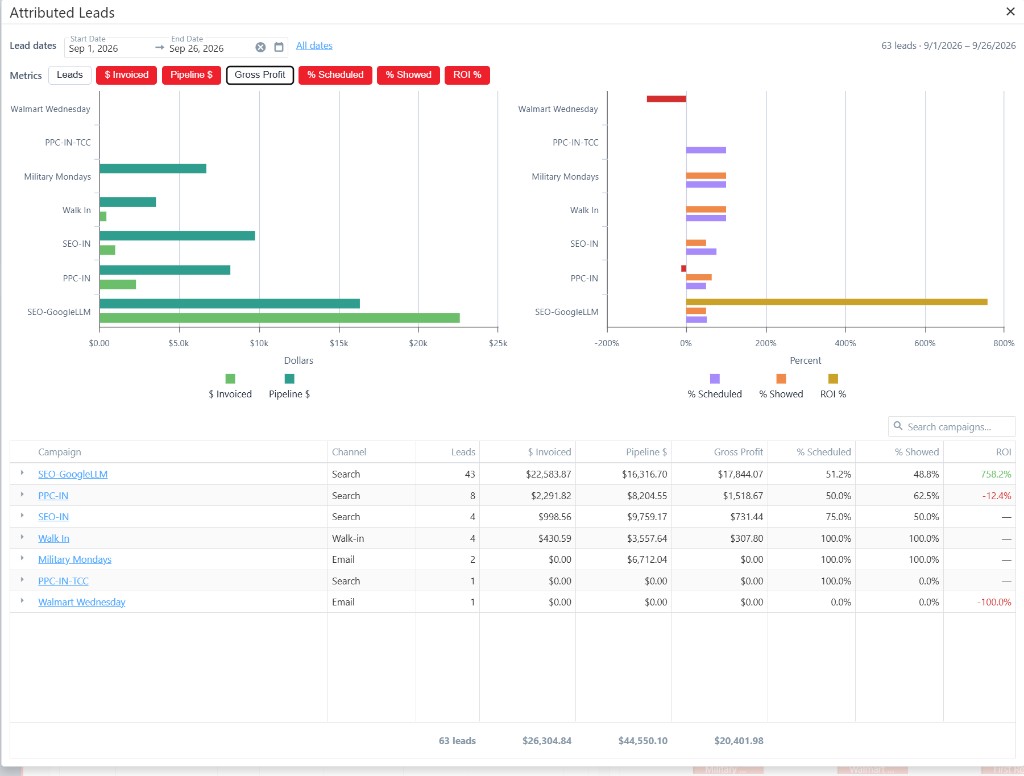The width and height of the screenshot is (1024, 776).
Task: Sort by the Pipeline $ column header
Action: pyautogui.click(x=647, y=452)
